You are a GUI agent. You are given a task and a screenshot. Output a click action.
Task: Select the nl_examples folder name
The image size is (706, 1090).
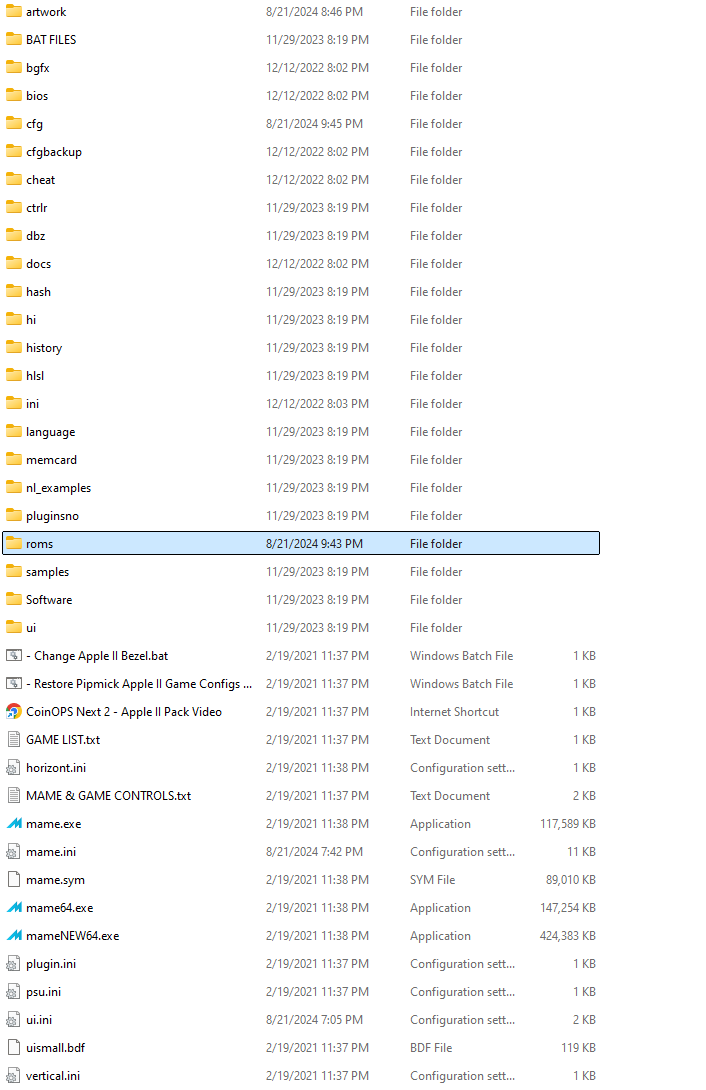(x=59, y=488)
